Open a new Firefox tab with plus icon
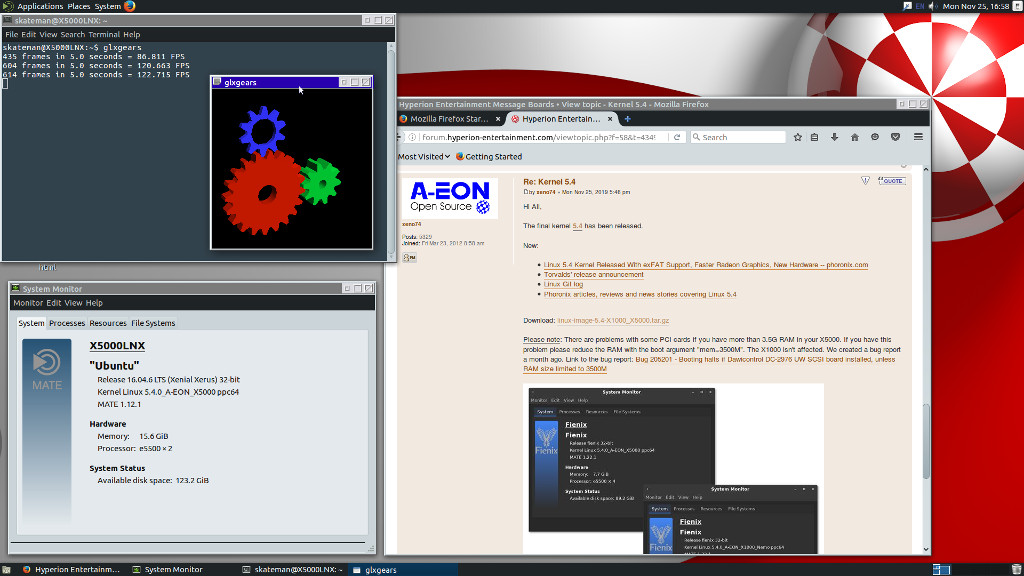1024x576 pixels. coord(628,119)
